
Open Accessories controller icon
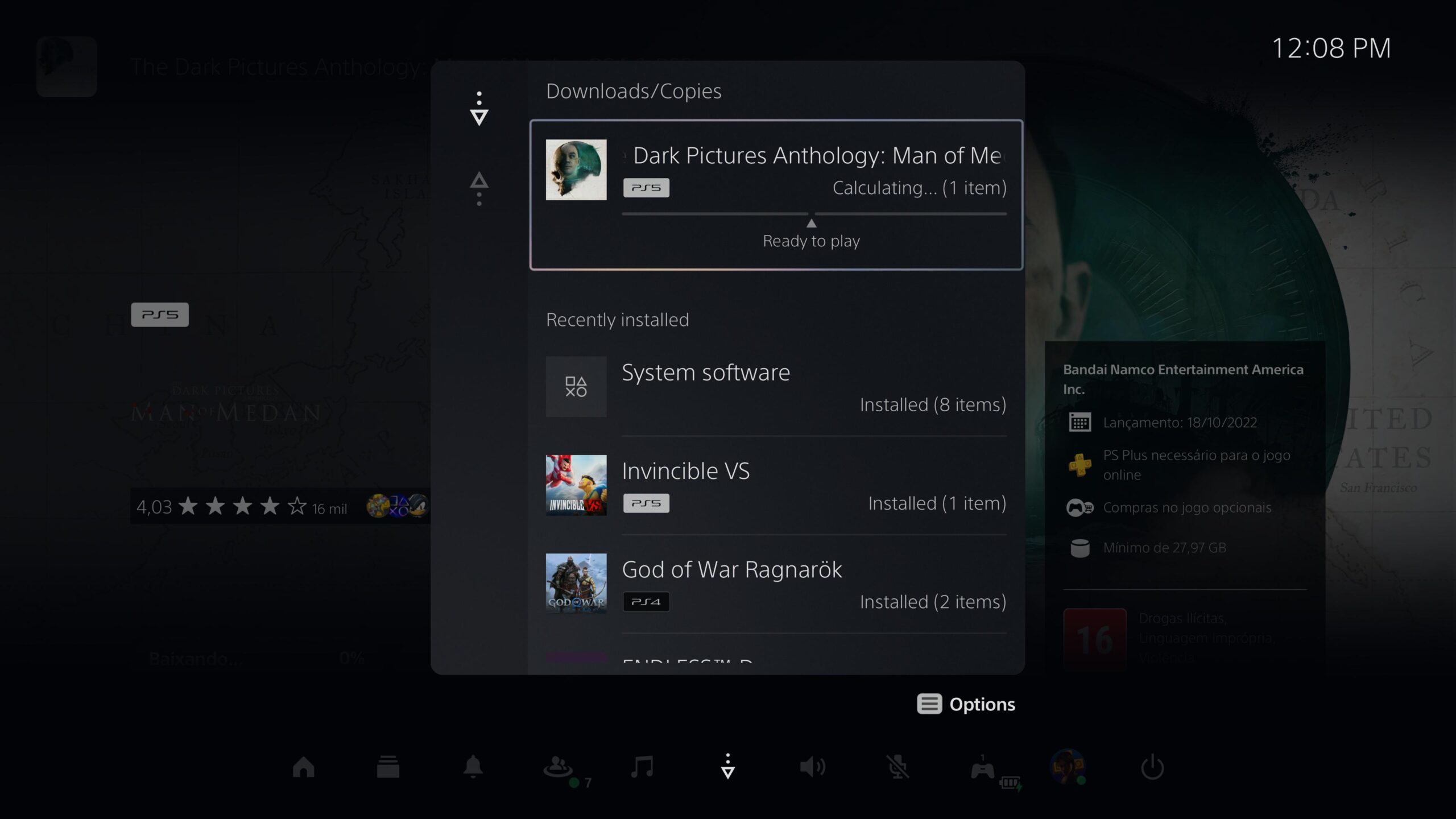click(x=982, y=768)
